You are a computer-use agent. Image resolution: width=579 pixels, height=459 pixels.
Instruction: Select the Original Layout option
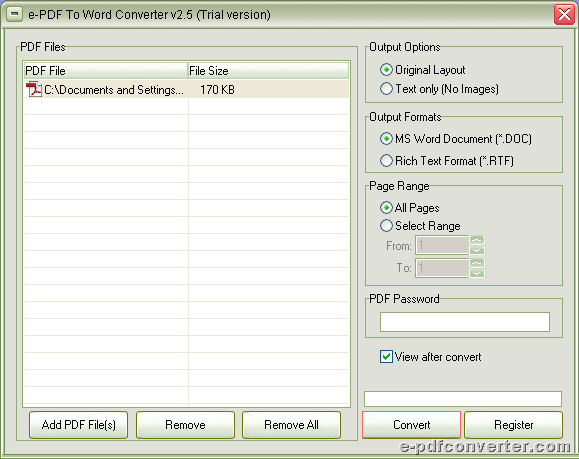[386, 69]
